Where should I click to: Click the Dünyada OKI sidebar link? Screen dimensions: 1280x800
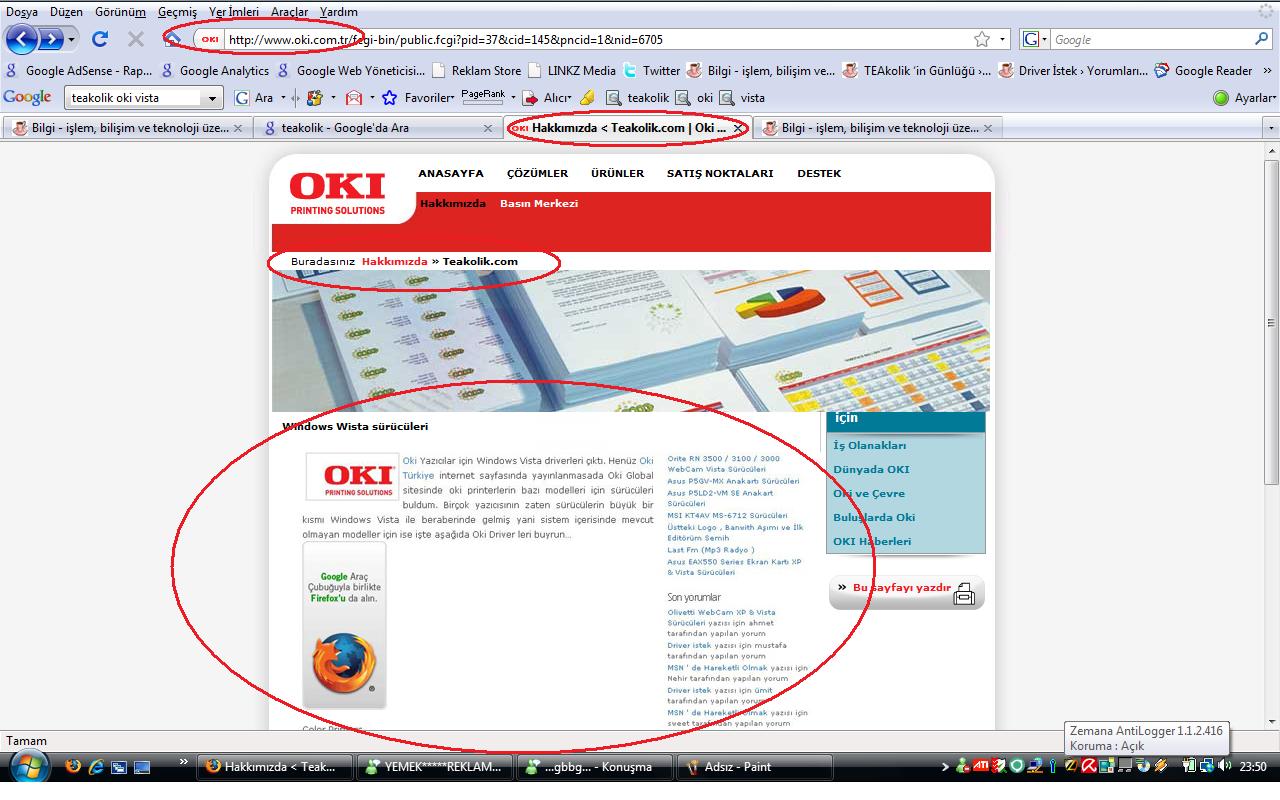pyautogui.click(x=871, y=470)
